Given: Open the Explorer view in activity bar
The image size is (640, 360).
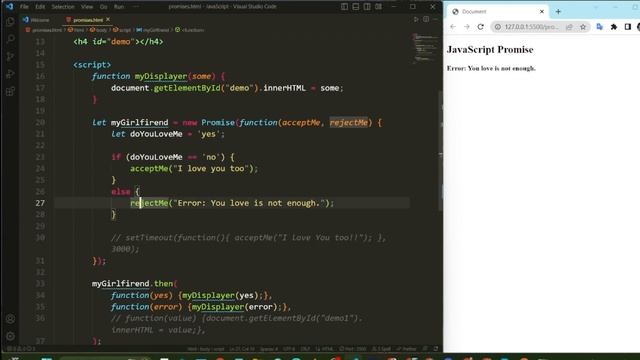Looking at the screenshot, I should click(x=10, y=21).
